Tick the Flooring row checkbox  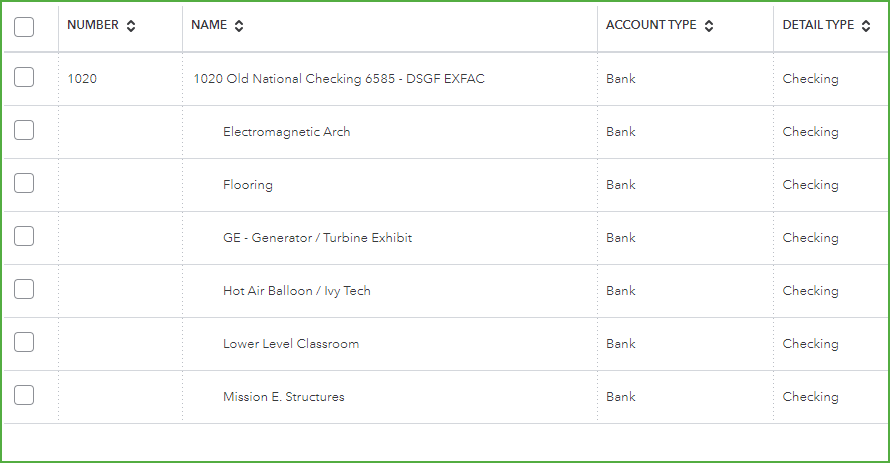[24, 184]
